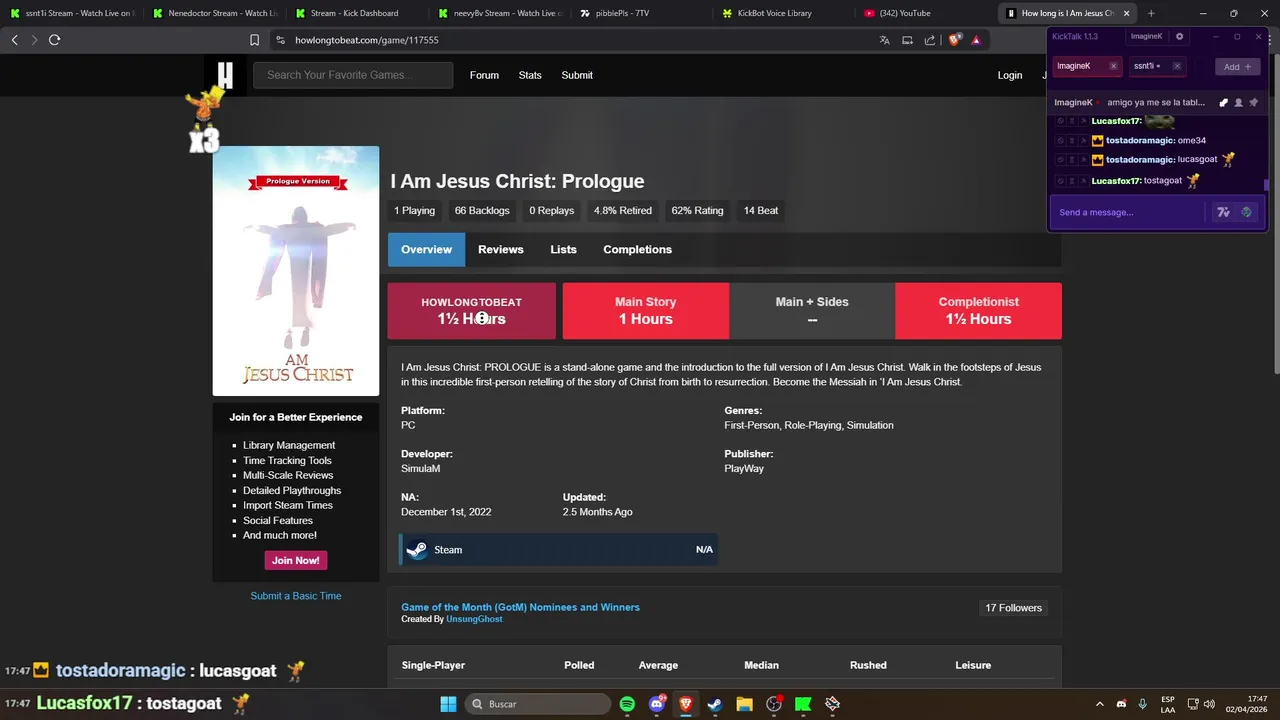Open the Stats menu item
The width and height of the screenshot is (1280, 720).
[x=530, y=75]
